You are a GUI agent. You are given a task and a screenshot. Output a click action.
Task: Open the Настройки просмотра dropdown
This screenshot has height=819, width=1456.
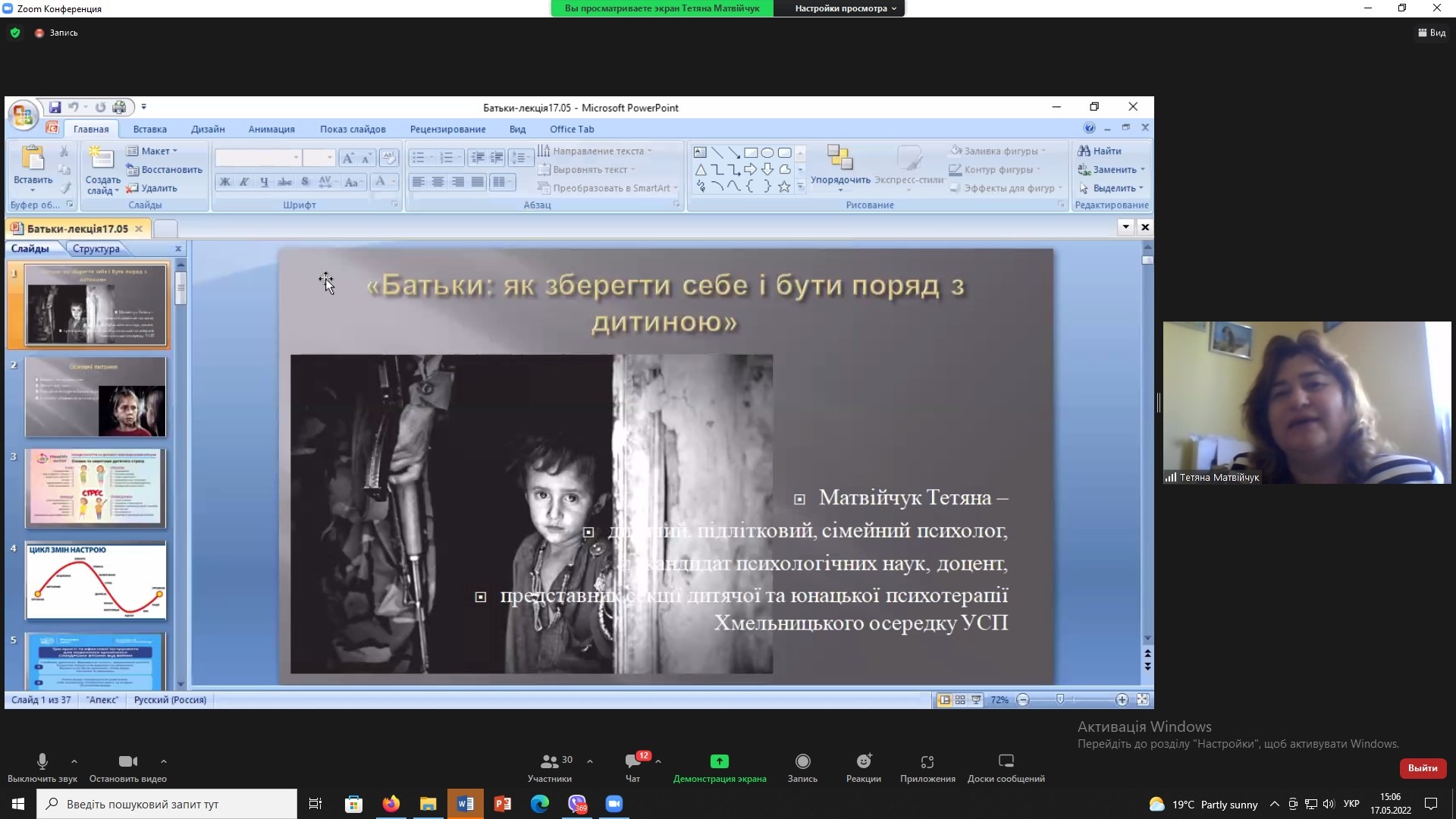click(845, 8)
